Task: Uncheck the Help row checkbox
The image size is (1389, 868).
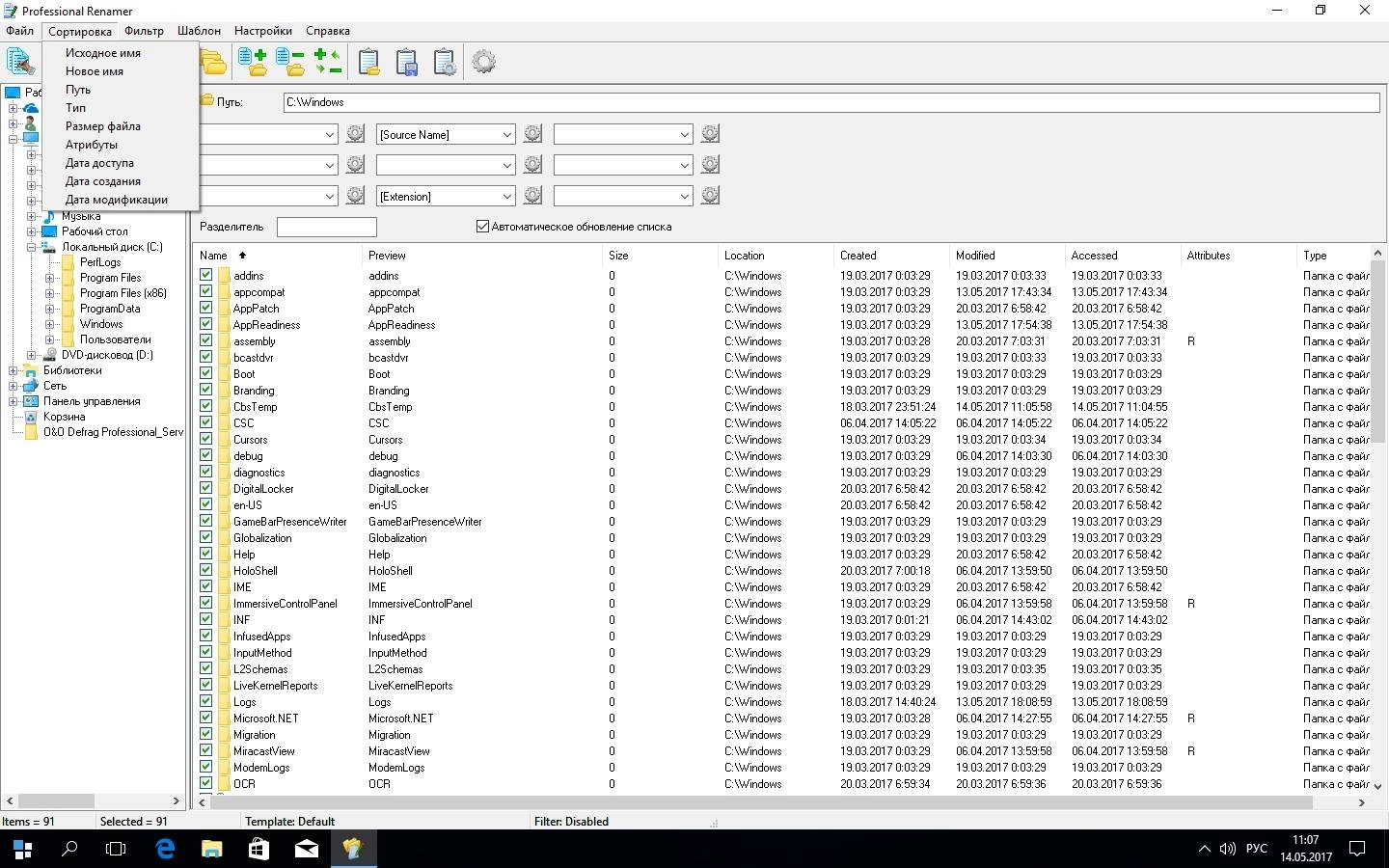Action: (205, 554)
